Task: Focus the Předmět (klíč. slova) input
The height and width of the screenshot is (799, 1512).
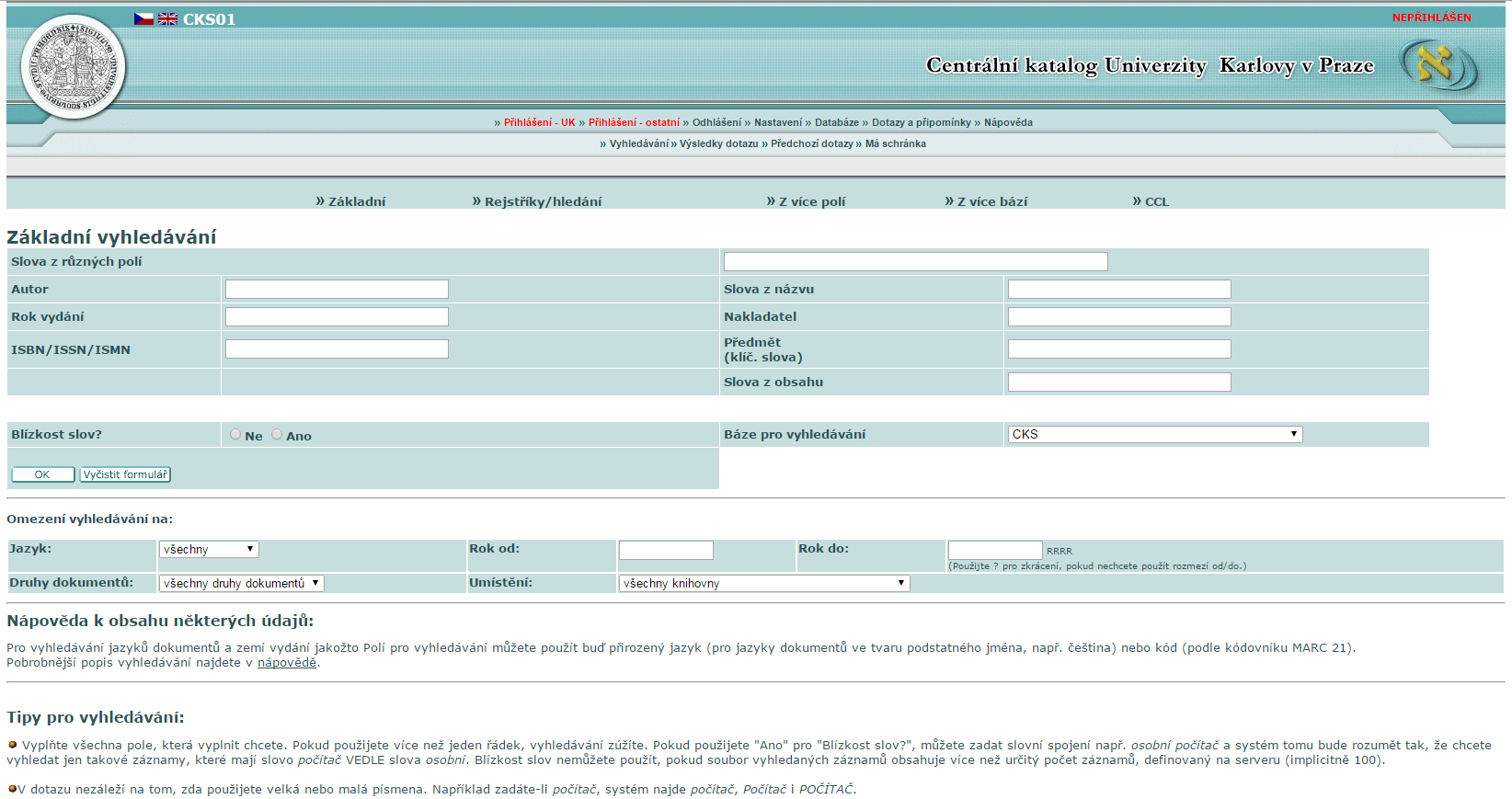Action: point(1119,348)
